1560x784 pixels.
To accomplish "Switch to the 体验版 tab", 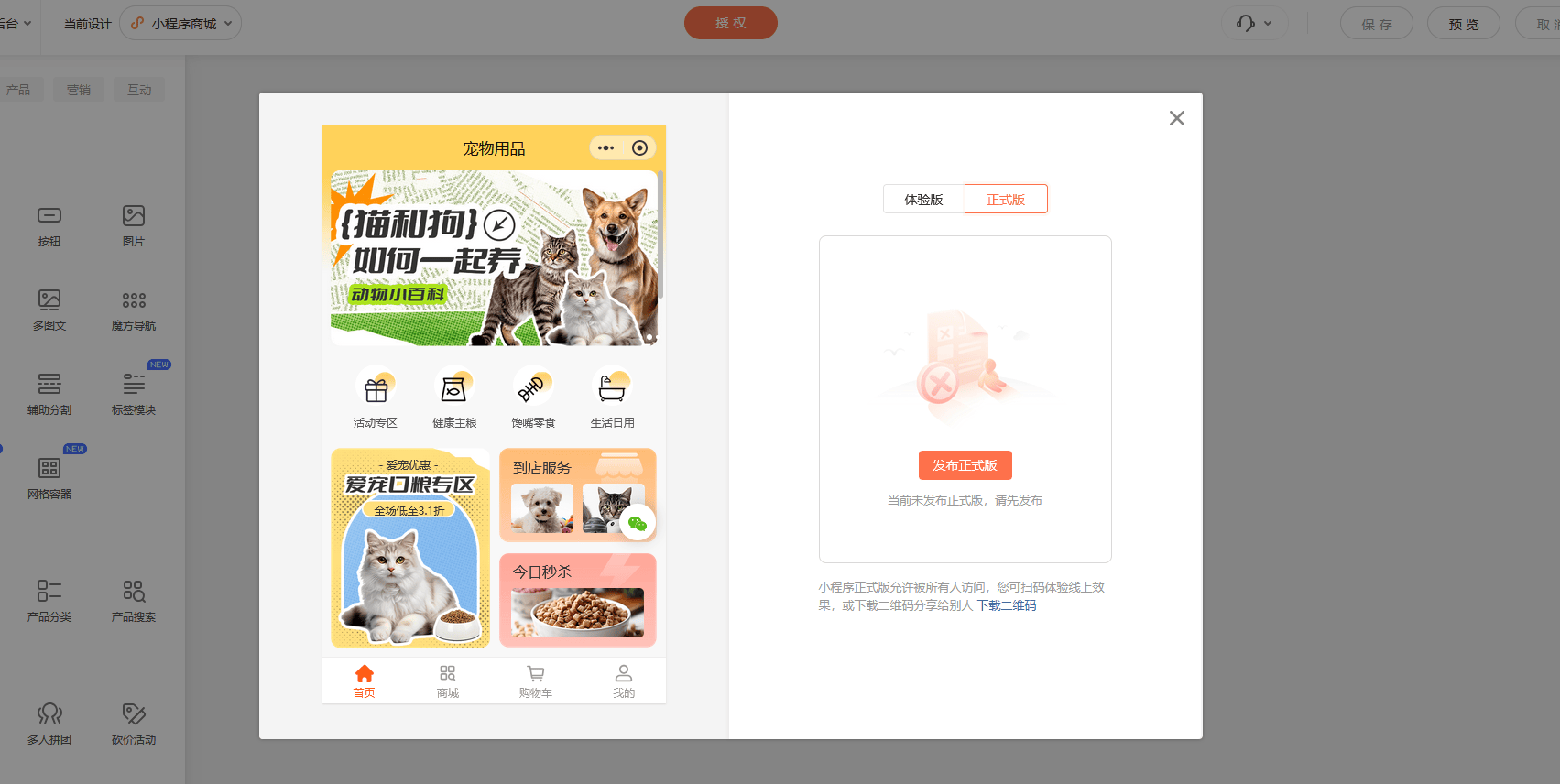I will click(x=923, y=200).
